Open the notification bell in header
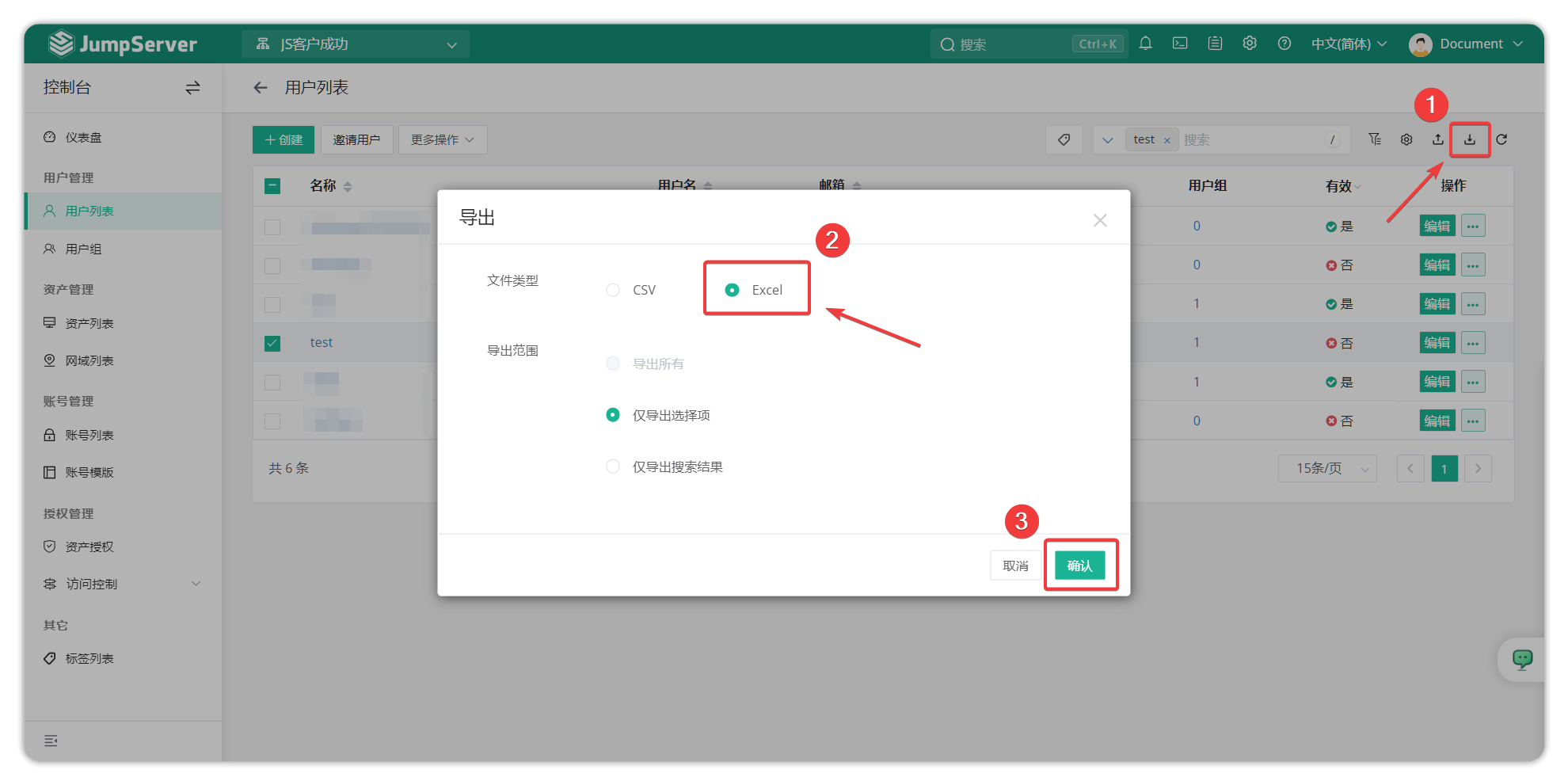Image resolution: width=1568 pixels, height=777 pixels. (1145, 44)
